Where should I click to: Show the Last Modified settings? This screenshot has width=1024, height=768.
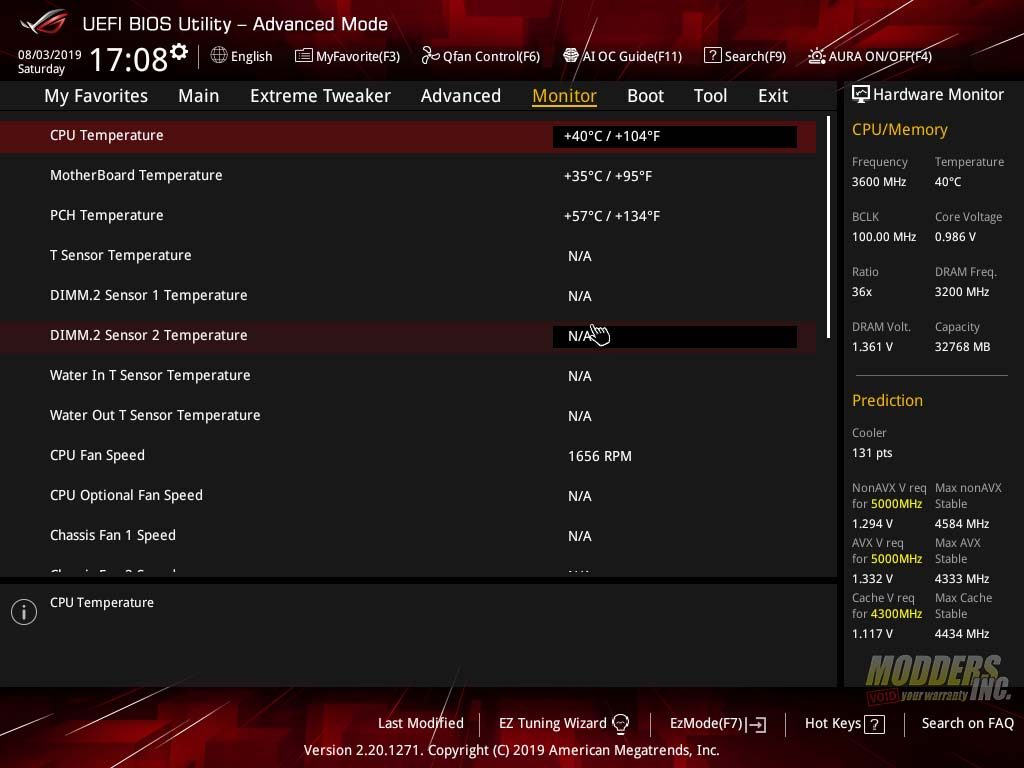420,723
